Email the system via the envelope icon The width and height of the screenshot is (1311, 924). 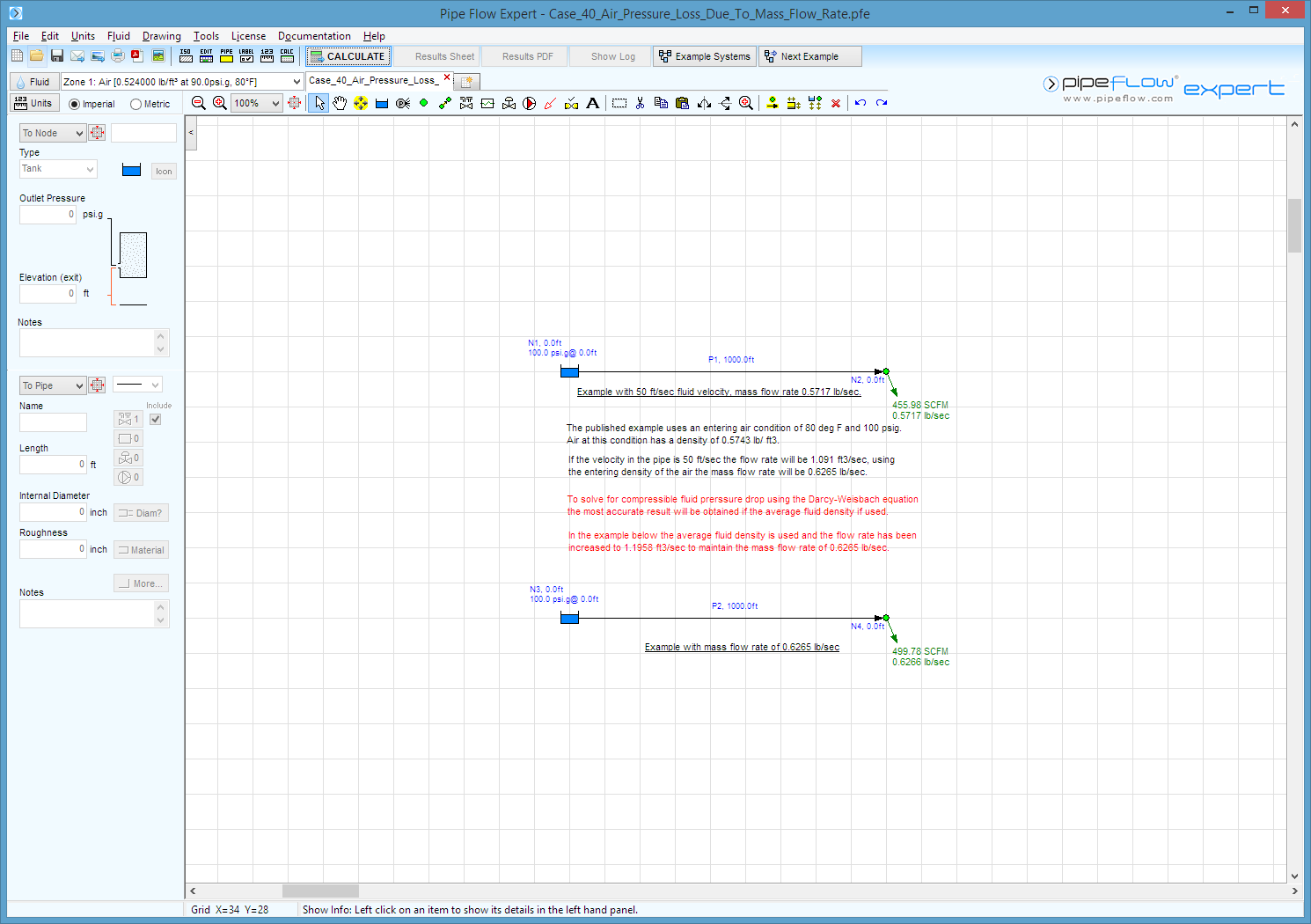(x=77, y=56)
